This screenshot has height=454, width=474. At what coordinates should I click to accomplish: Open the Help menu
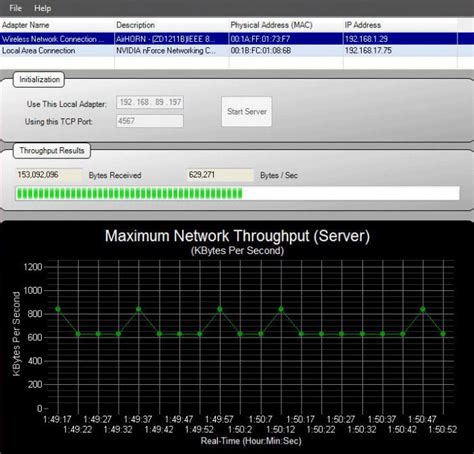(42, 8)
